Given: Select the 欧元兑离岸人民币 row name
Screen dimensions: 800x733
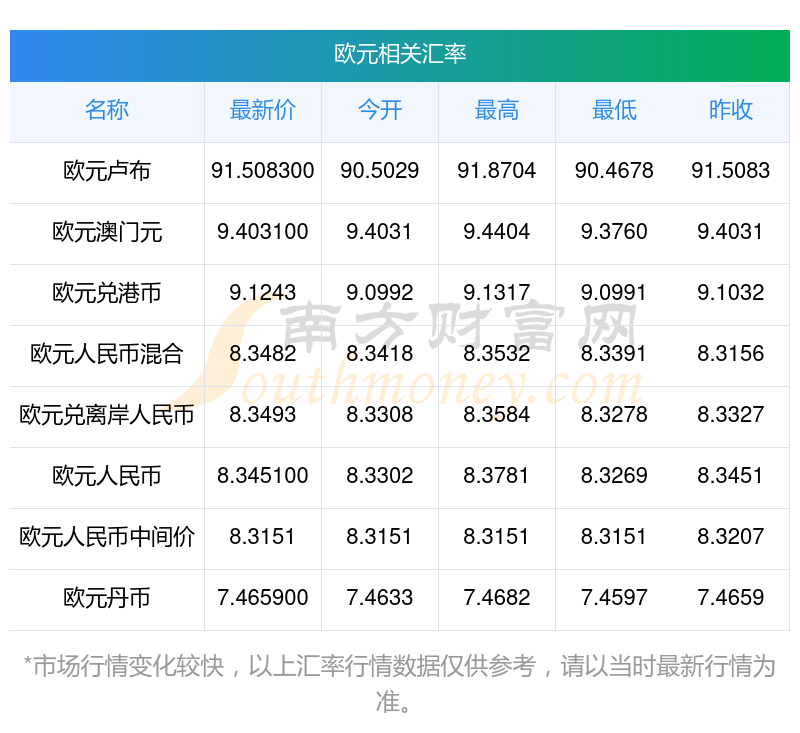Looking at the screenshot, I should click(x=107, y=415).
